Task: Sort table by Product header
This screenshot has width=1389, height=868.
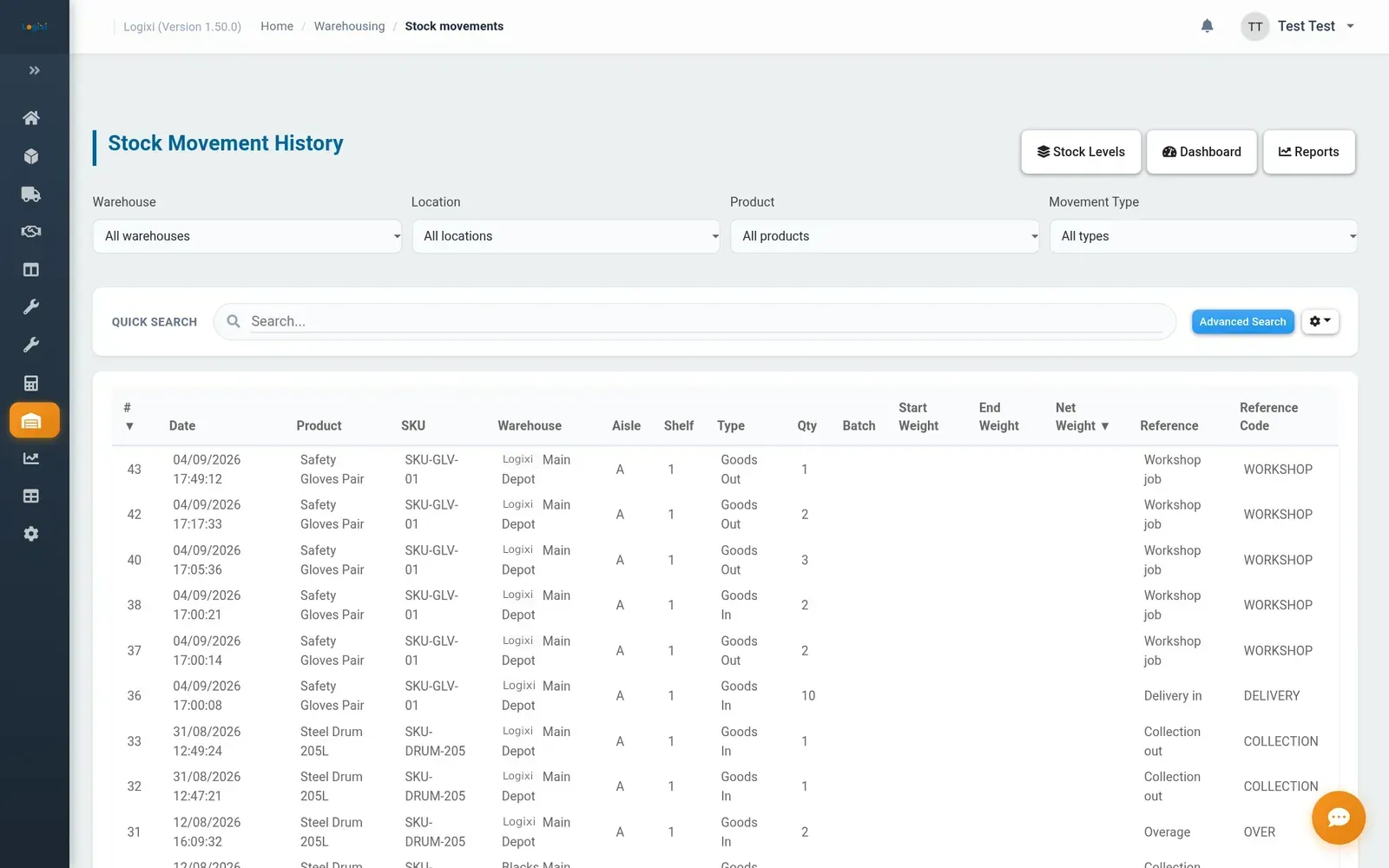Action: [x=319, y=425]
